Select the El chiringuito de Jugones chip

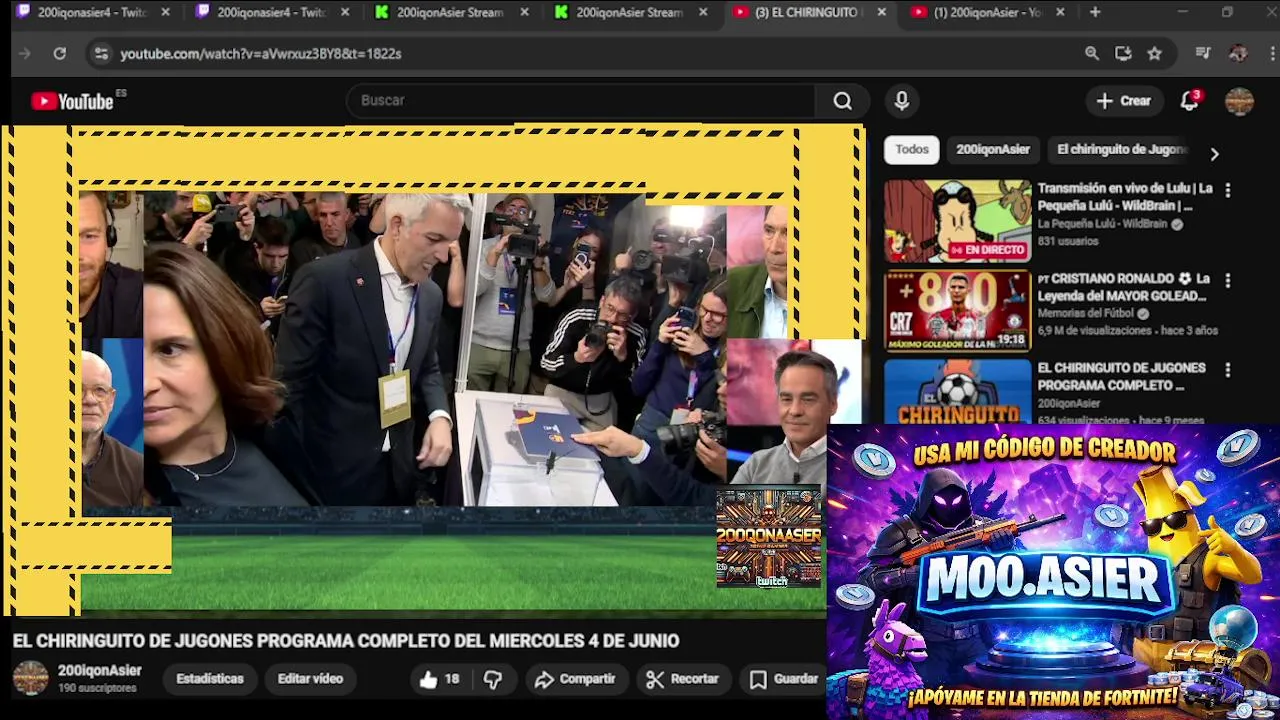[1122, 149]
